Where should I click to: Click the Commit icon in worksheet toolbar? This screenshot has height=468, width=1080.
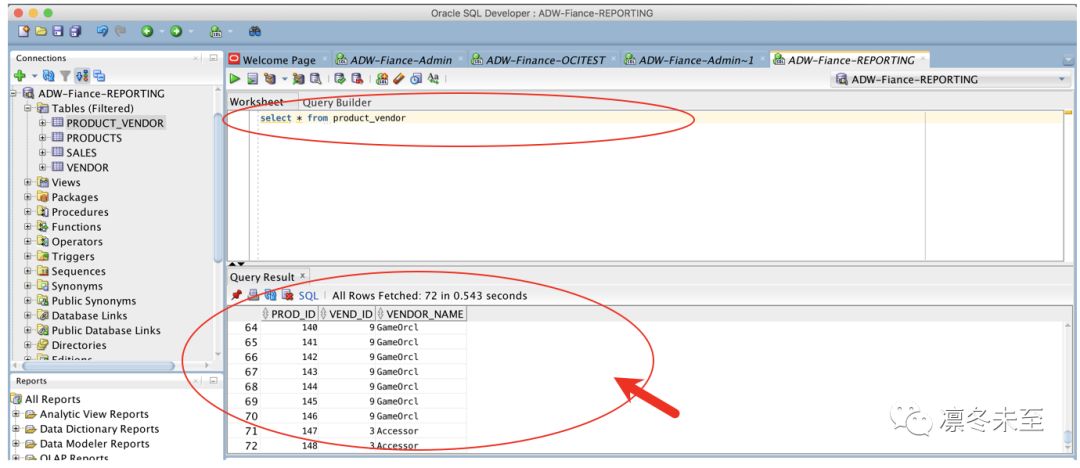pos(340,79)
